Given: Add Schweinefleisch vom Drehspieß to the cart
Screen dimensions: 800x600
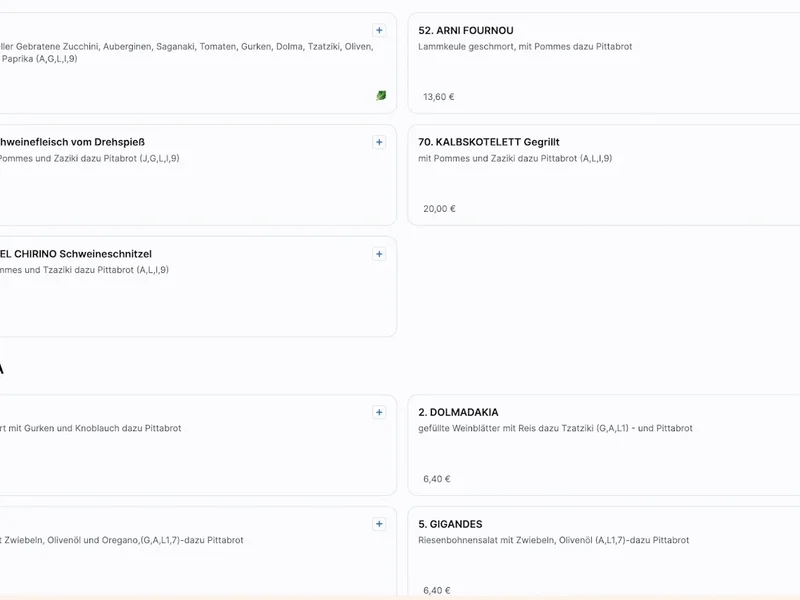Looking at the screenshot, I should [379, 142].
